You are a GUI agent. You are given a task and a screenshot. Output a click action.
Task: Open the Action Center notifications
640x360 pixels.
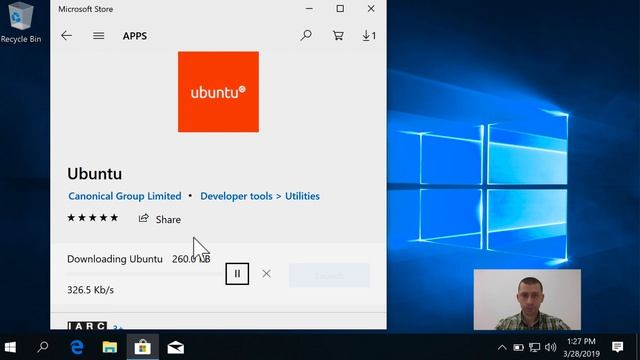618,347
